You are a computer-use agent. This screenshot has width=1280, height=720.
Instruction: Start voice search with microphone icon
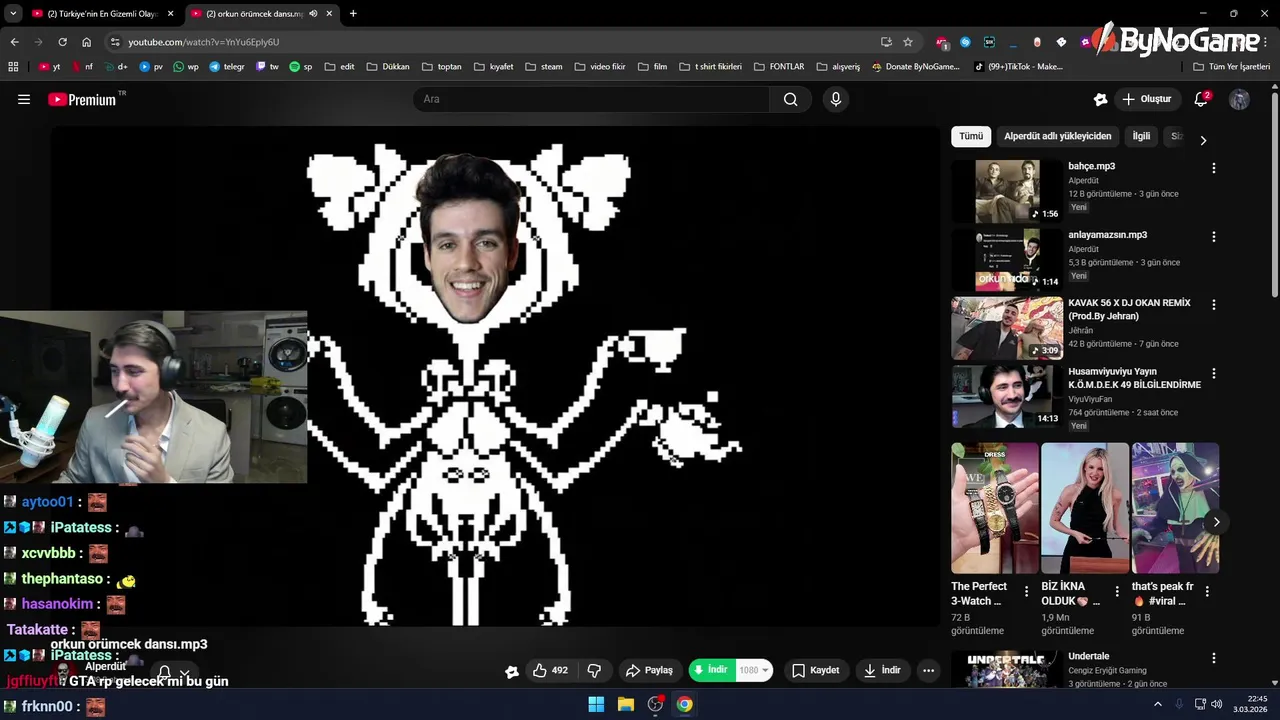coord(836,99)
